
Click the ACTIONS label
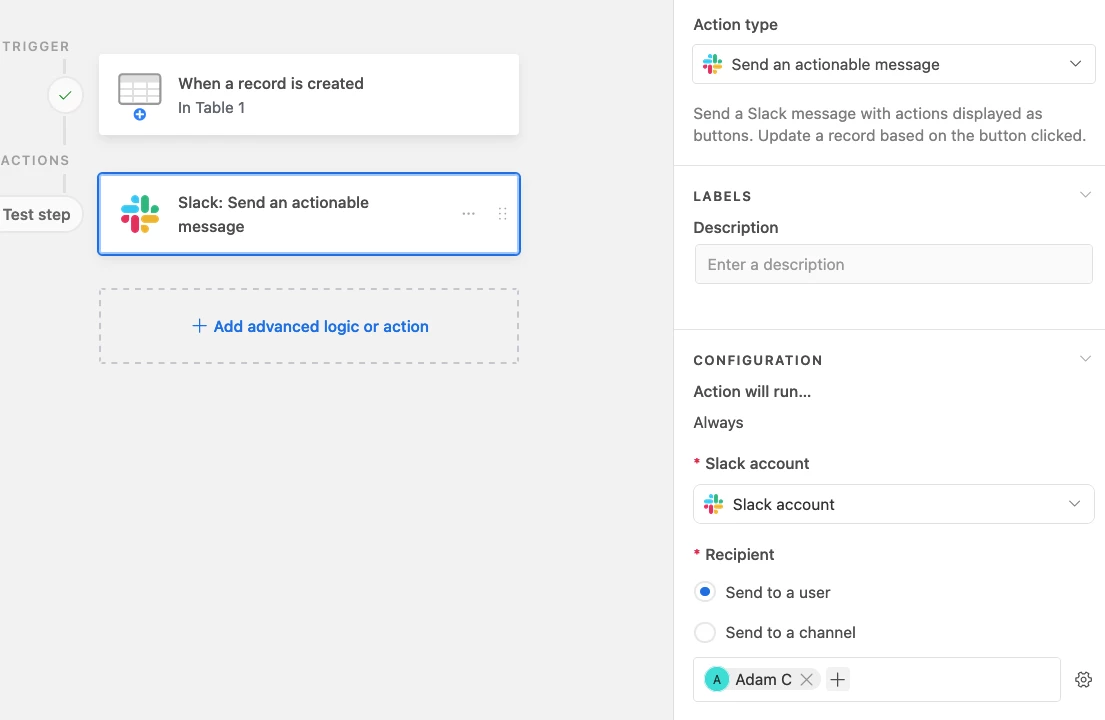coord(35,161)
